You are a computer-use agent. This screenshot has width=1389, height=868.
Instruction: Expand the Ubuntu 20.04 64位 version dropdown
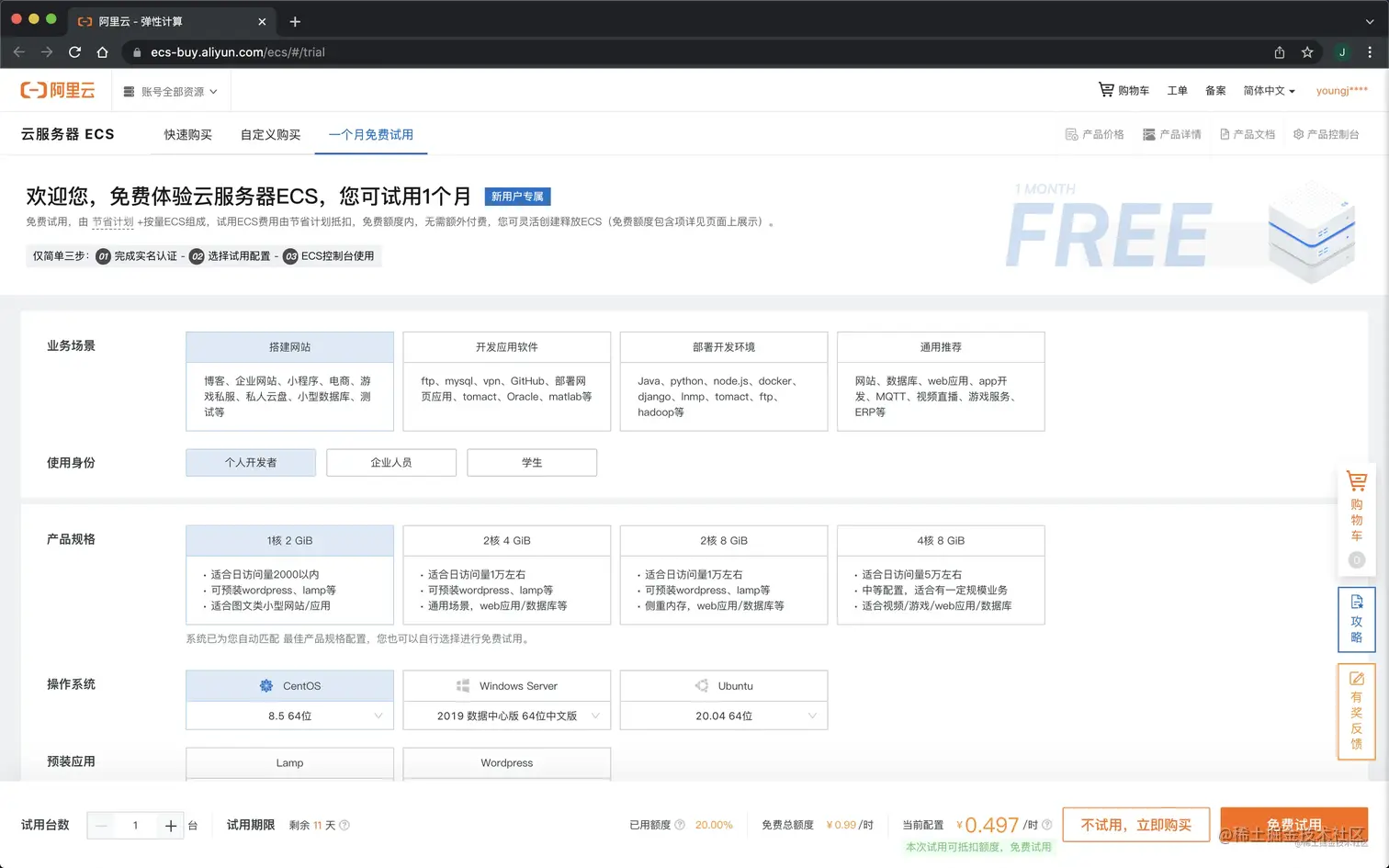pos(724,716)
